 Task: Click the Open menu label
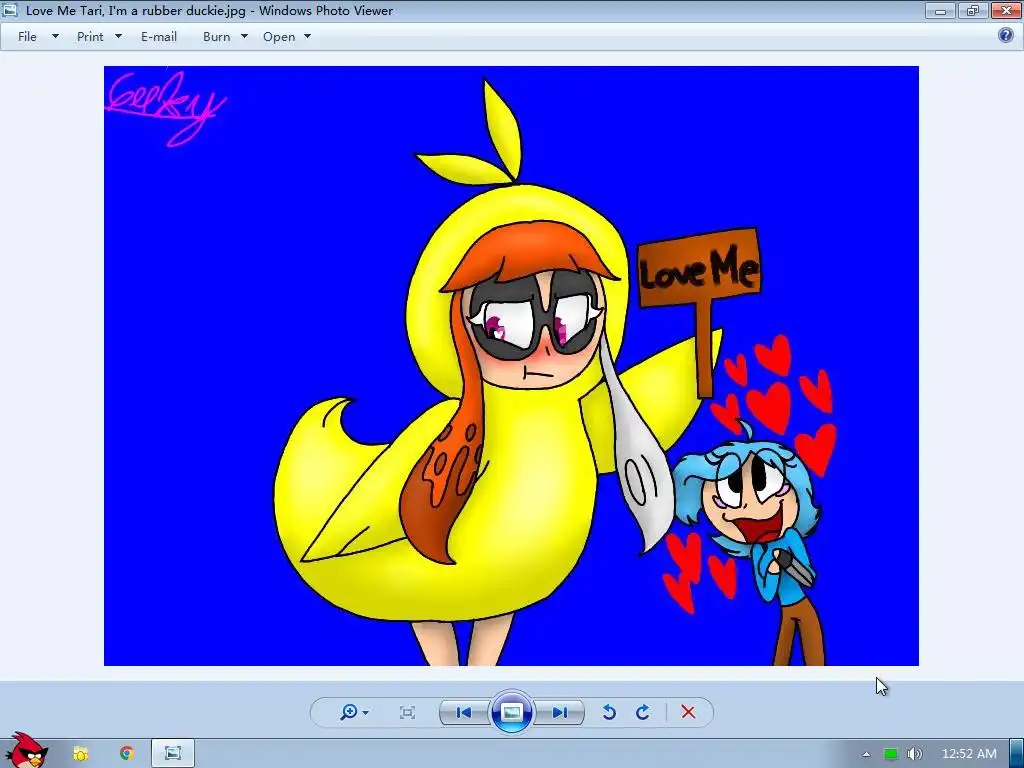(x=279, y=37)
